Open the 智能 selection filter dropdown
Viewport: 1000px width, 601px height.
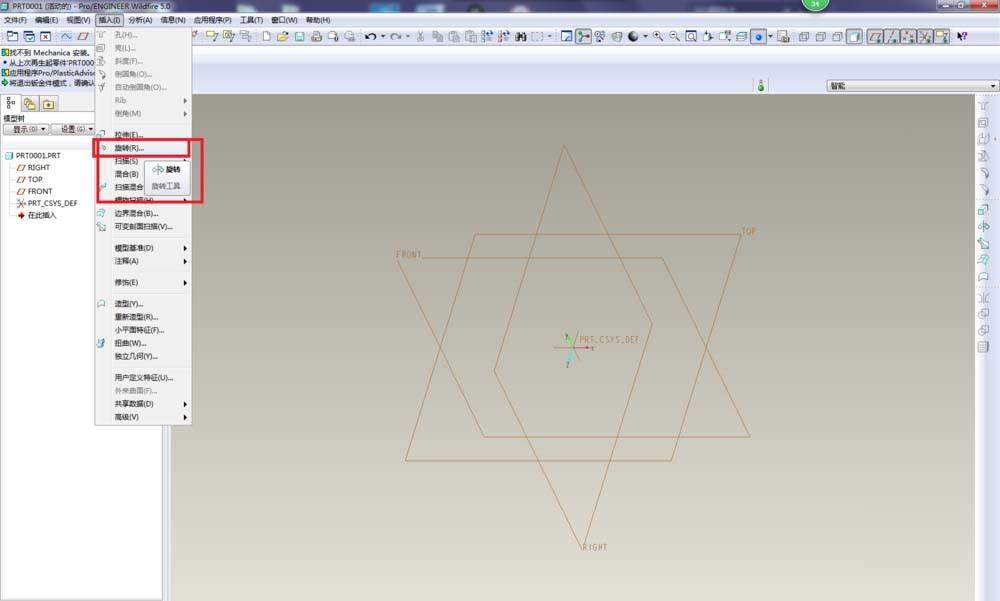[x=911, y=86]
